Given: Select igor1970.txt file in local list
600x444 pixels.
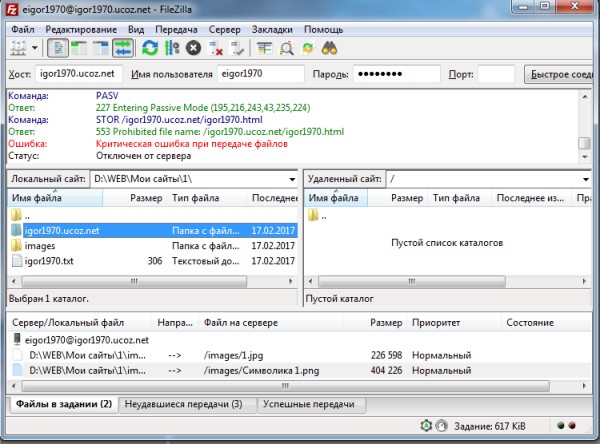Looking at the screenshot, I should pos(152,261).
